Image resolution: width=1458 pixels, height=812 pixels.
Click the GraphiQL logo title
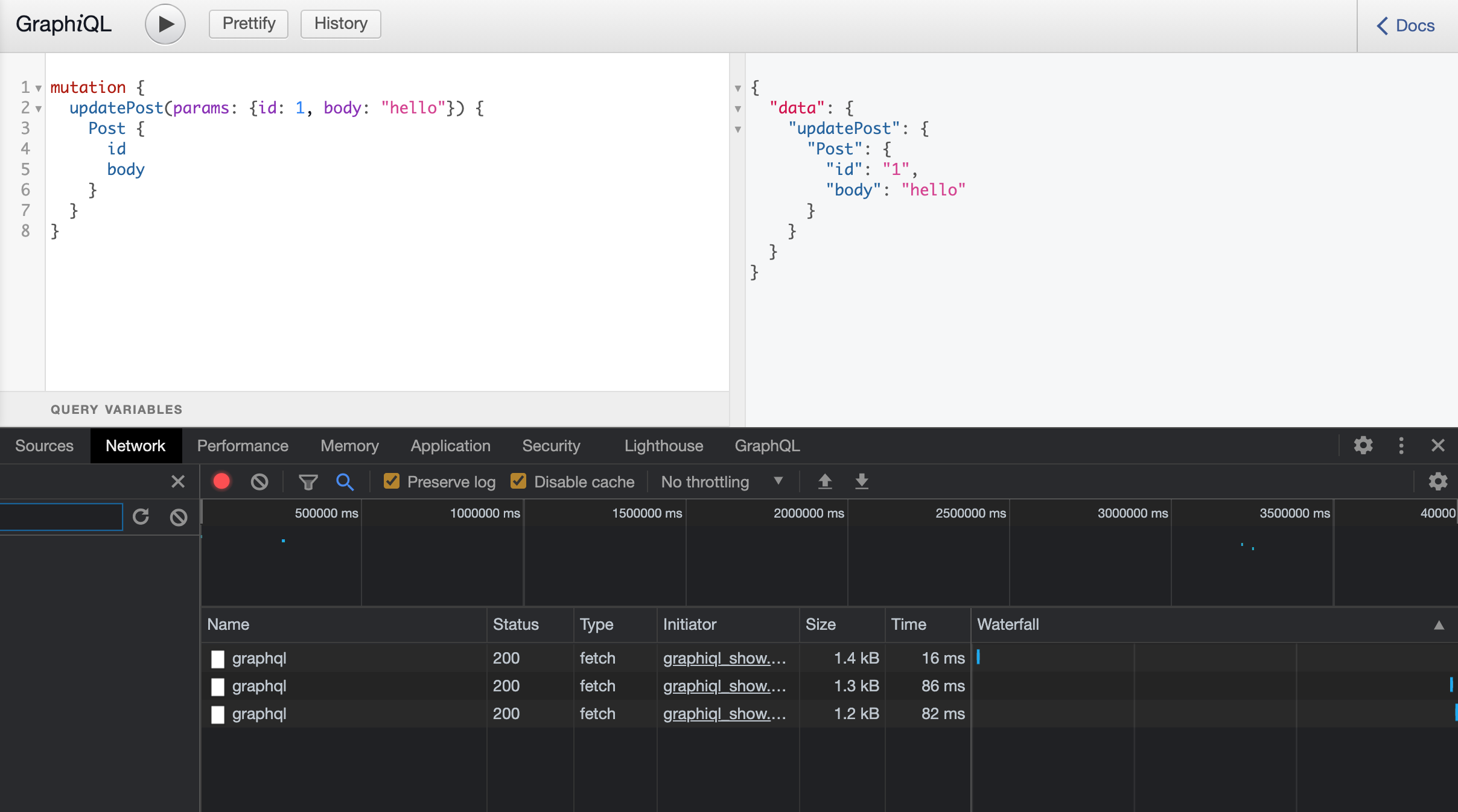tap(63, 24)
